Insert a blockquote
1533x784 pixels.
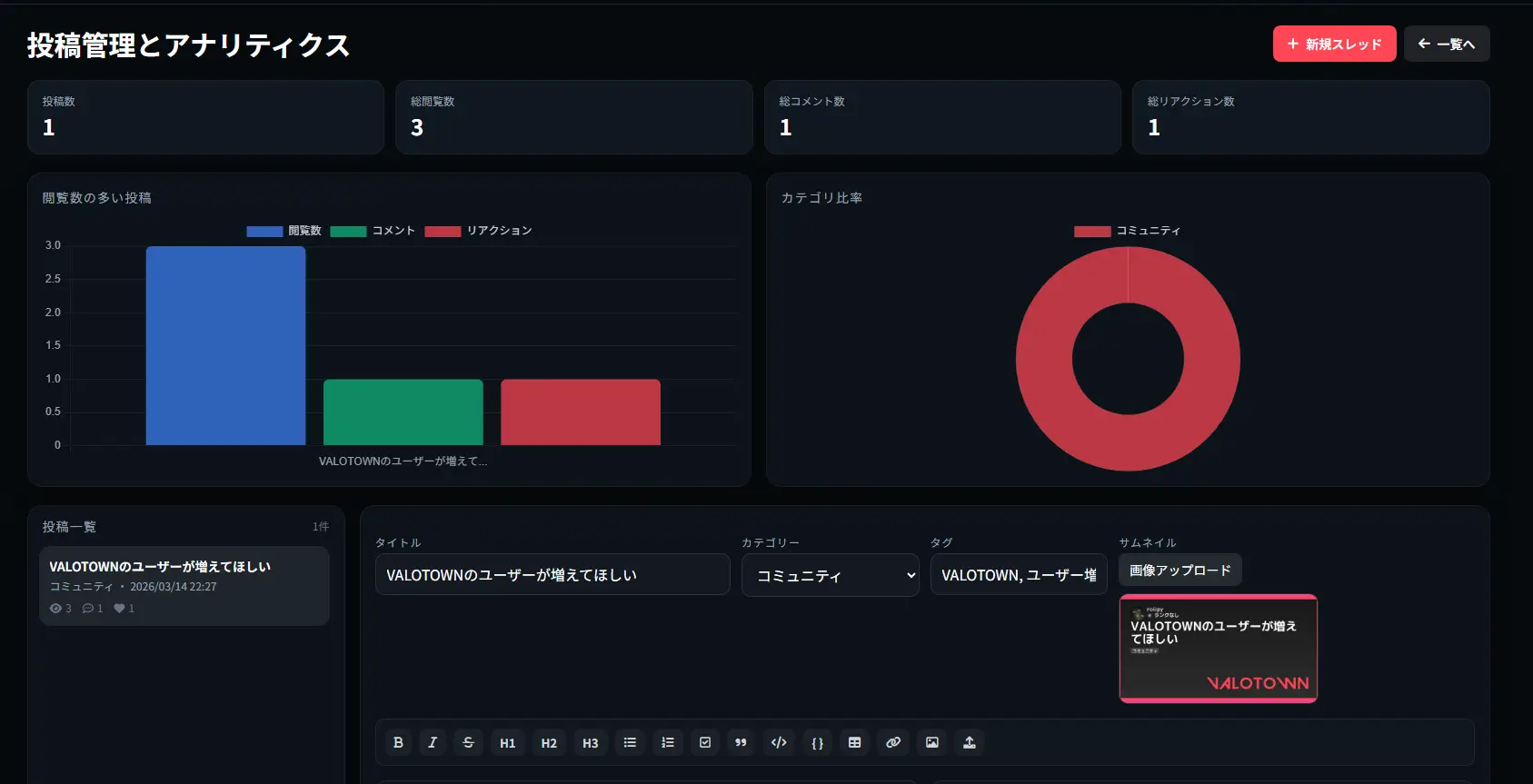click(741, 742)
